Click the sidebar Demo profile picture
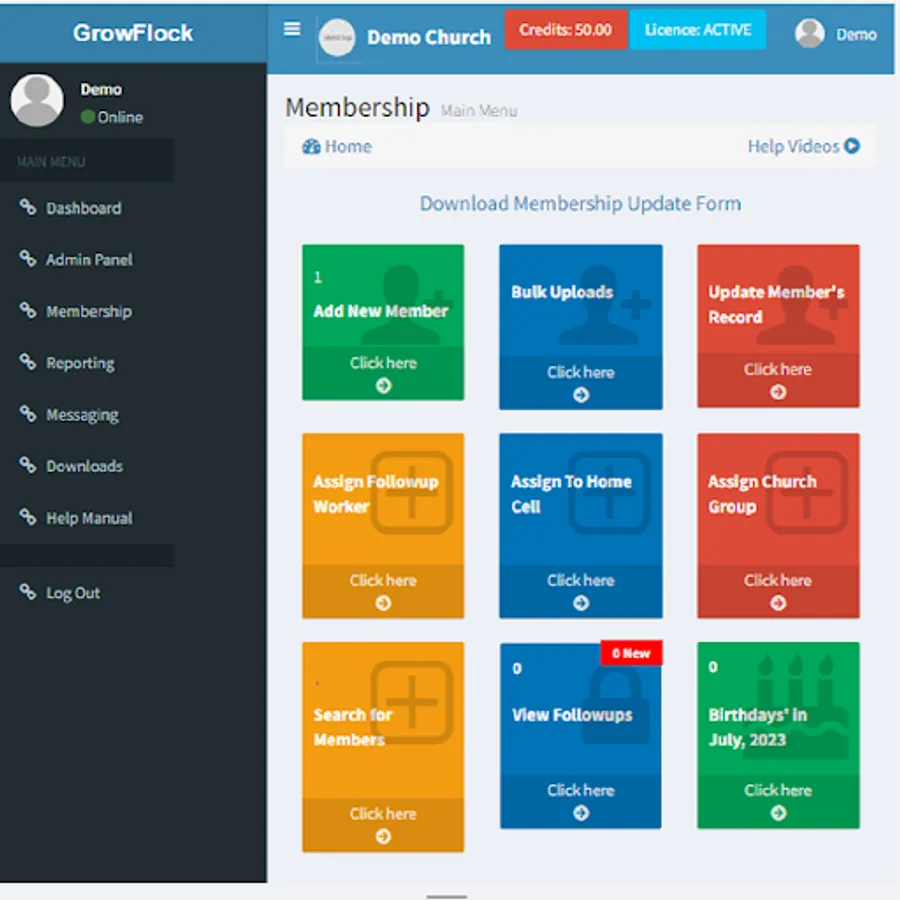 37,100
